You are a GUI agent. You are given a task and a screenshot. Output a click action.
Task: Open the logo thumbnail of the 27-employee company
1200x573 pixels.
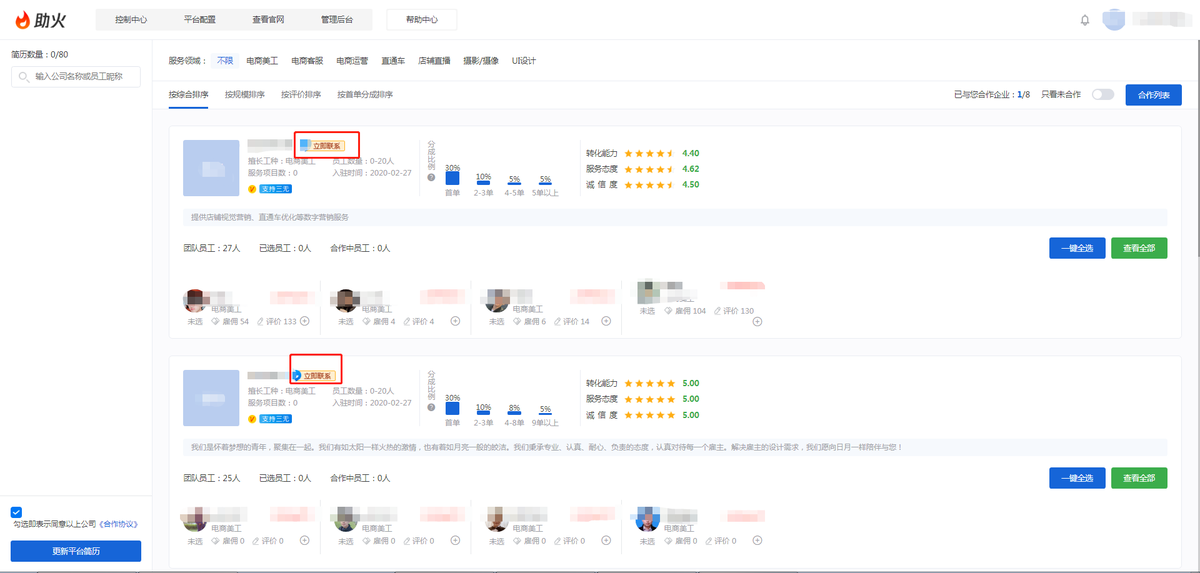tap(212, 169)
